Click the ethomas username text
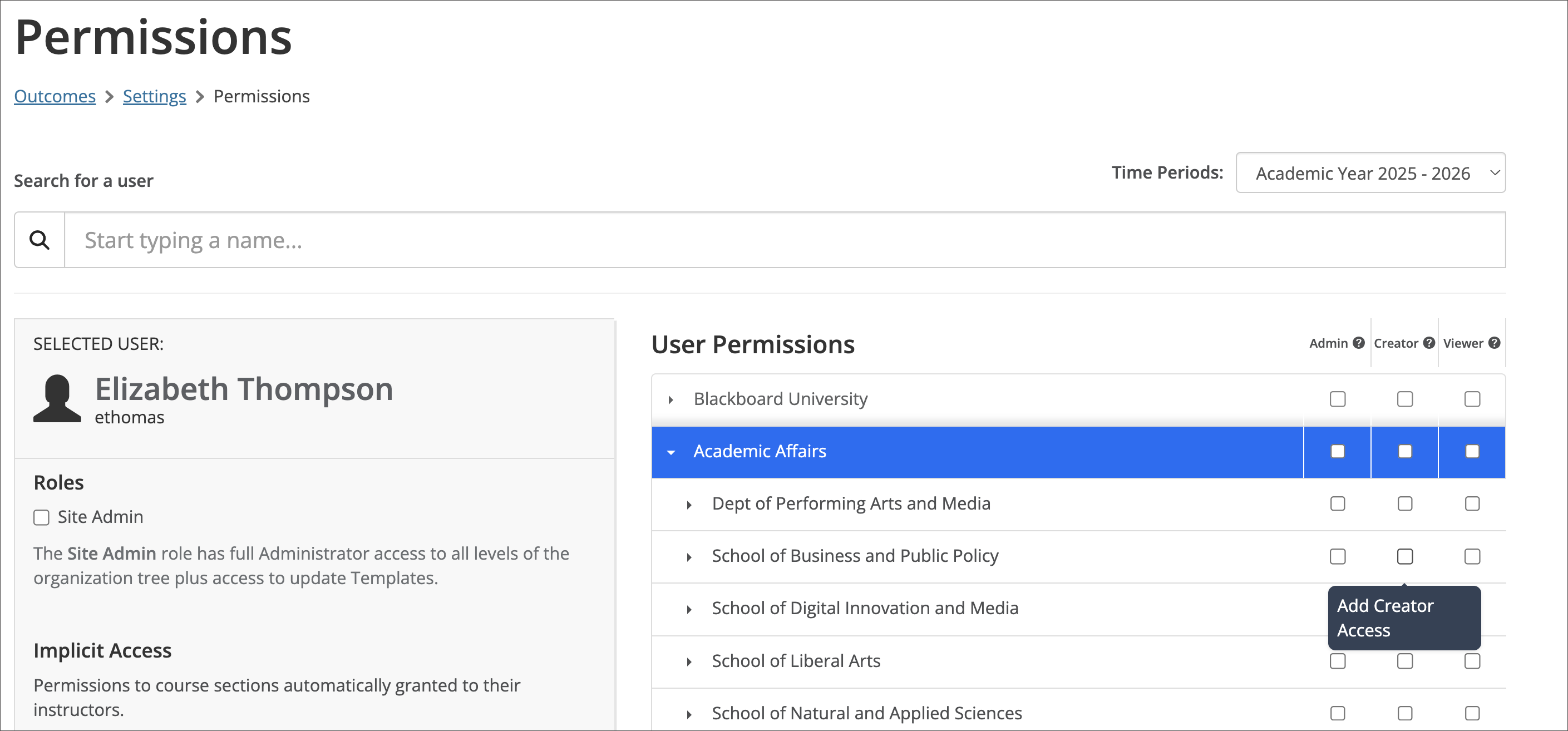 pyautogui.click(x=129, y=417)
